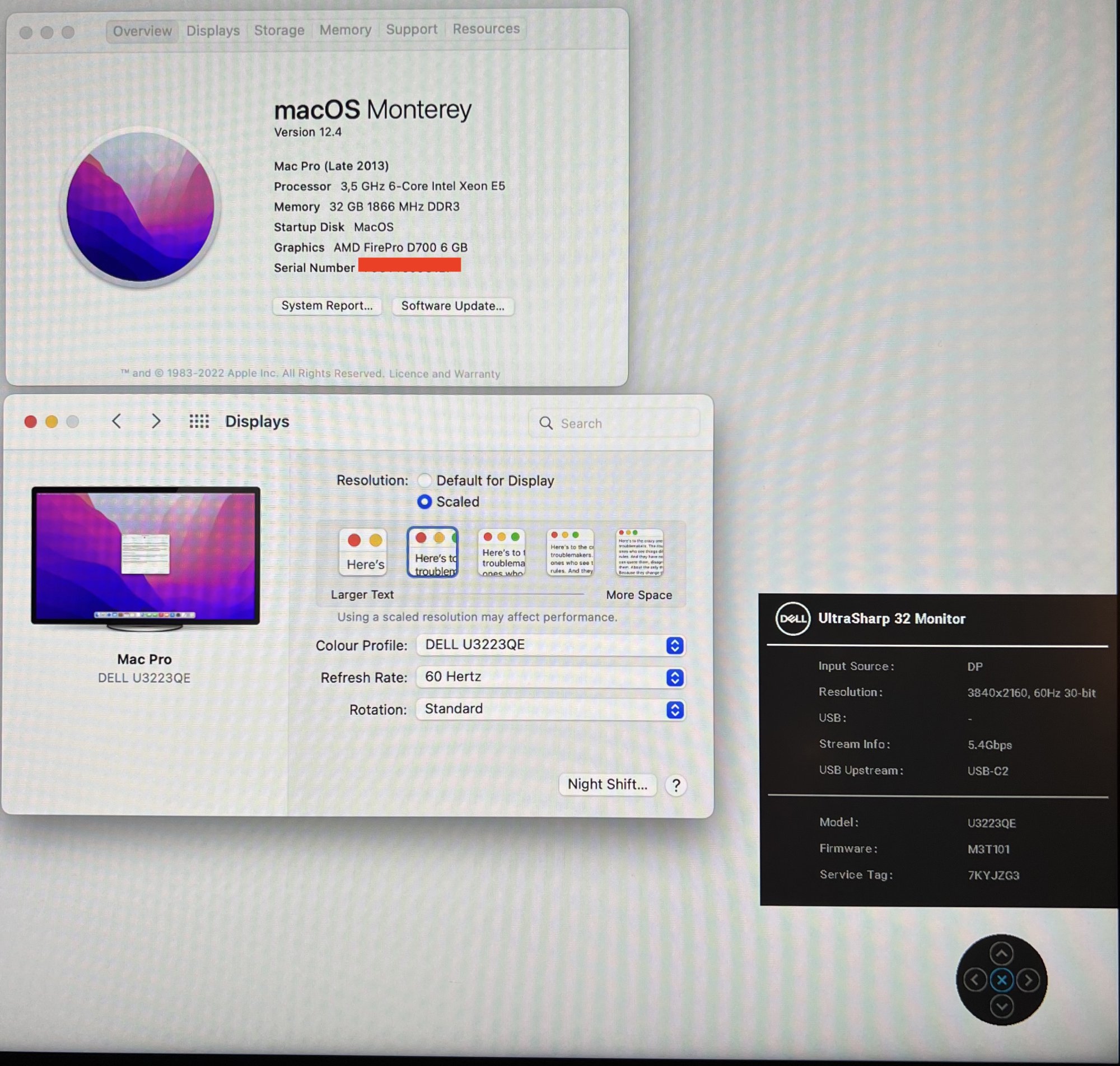This screenshot has height=1066, width=1120.
Task: Select the Mac Pro display preview image
Action: click(146, 558)
